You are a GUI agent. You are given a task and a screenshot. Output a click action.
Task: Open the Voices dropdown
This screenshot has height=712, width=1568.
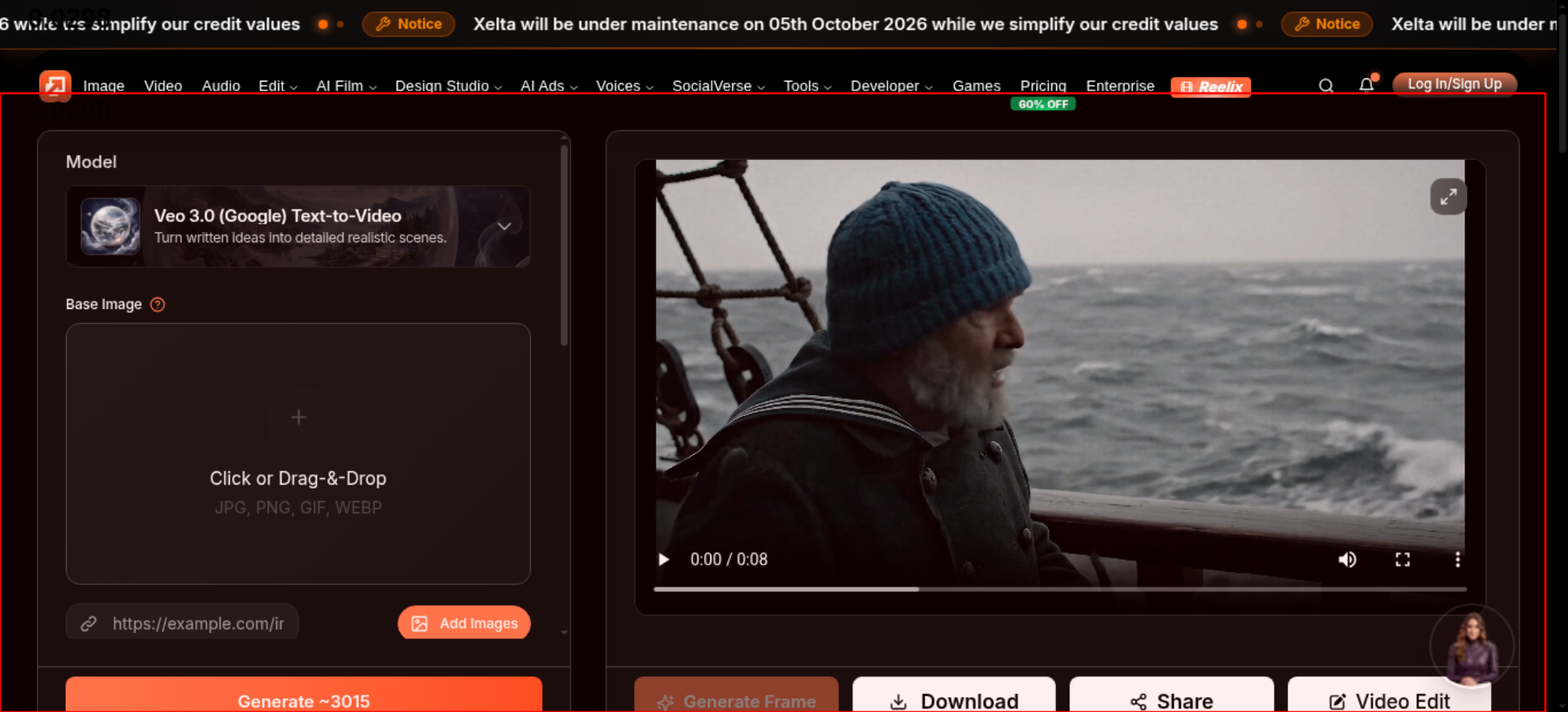[625, 86]
